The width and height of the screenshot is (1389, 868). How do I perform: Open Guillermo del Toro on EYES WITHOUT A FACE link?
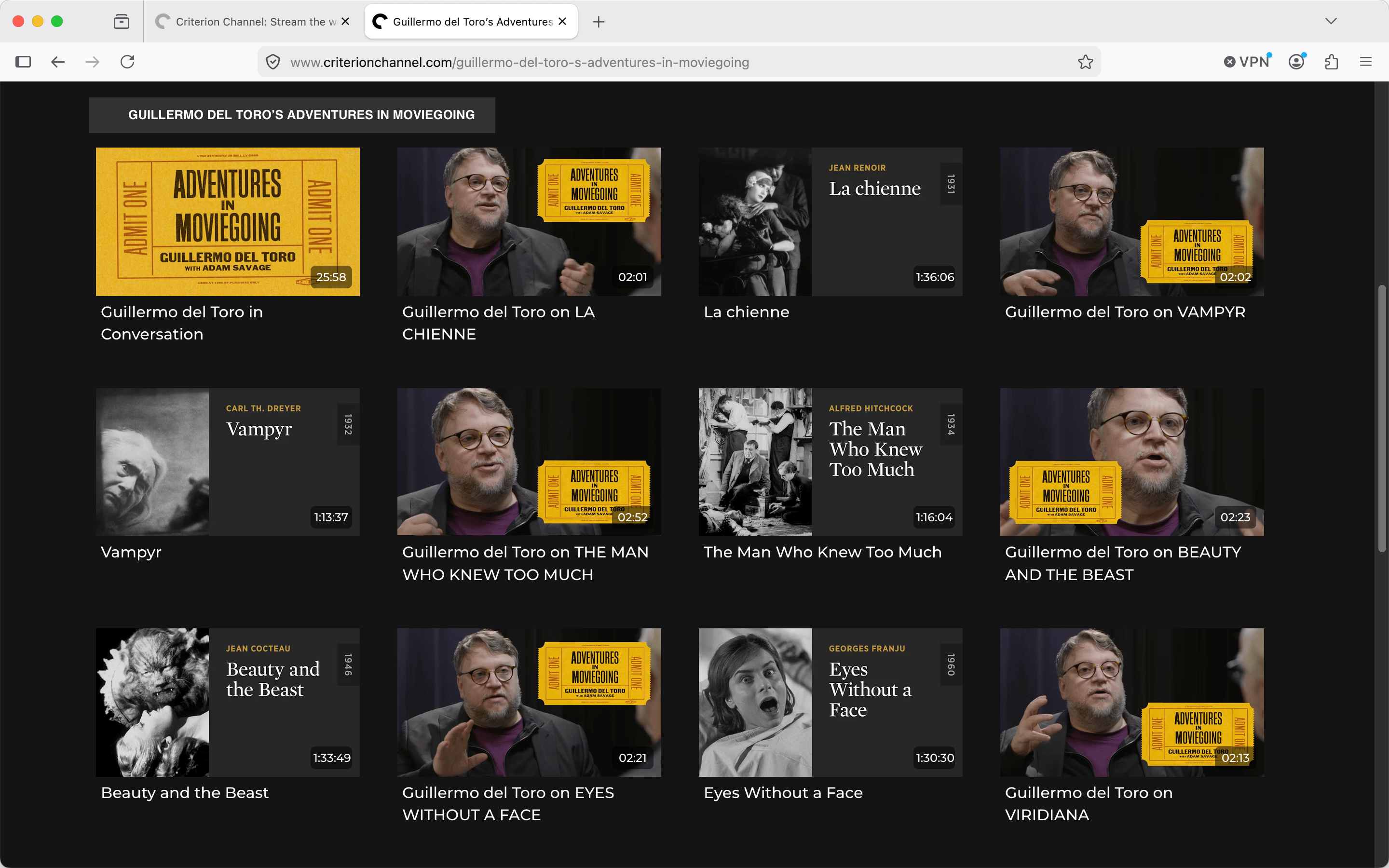(x=508, y=804)
